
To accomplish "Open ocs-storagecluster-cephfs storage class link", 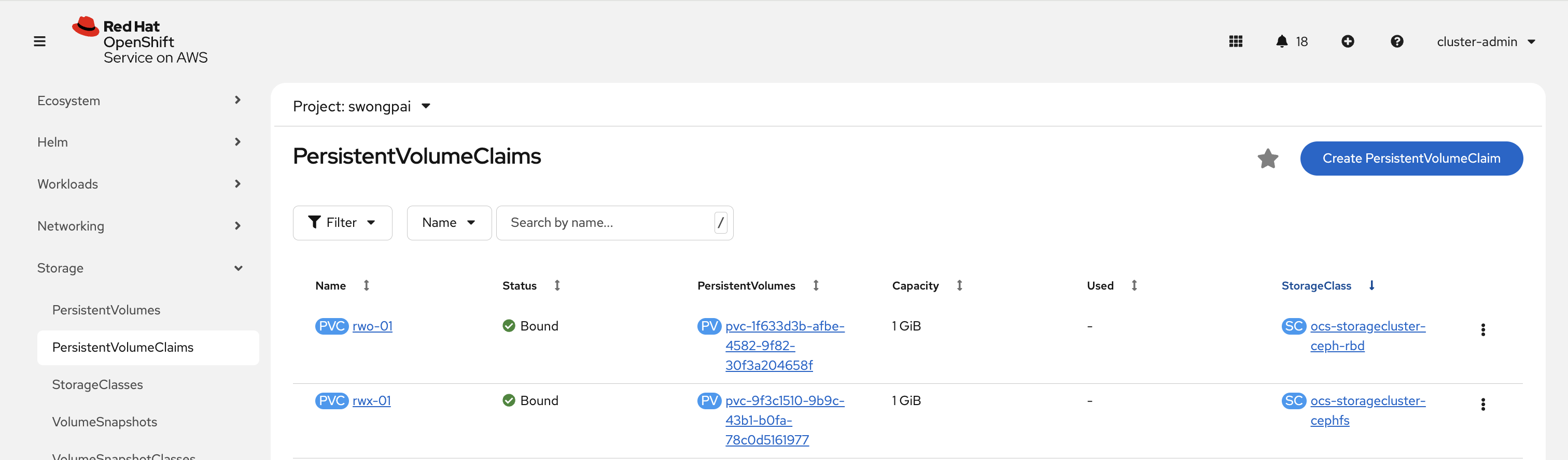I will point(1367,411).
